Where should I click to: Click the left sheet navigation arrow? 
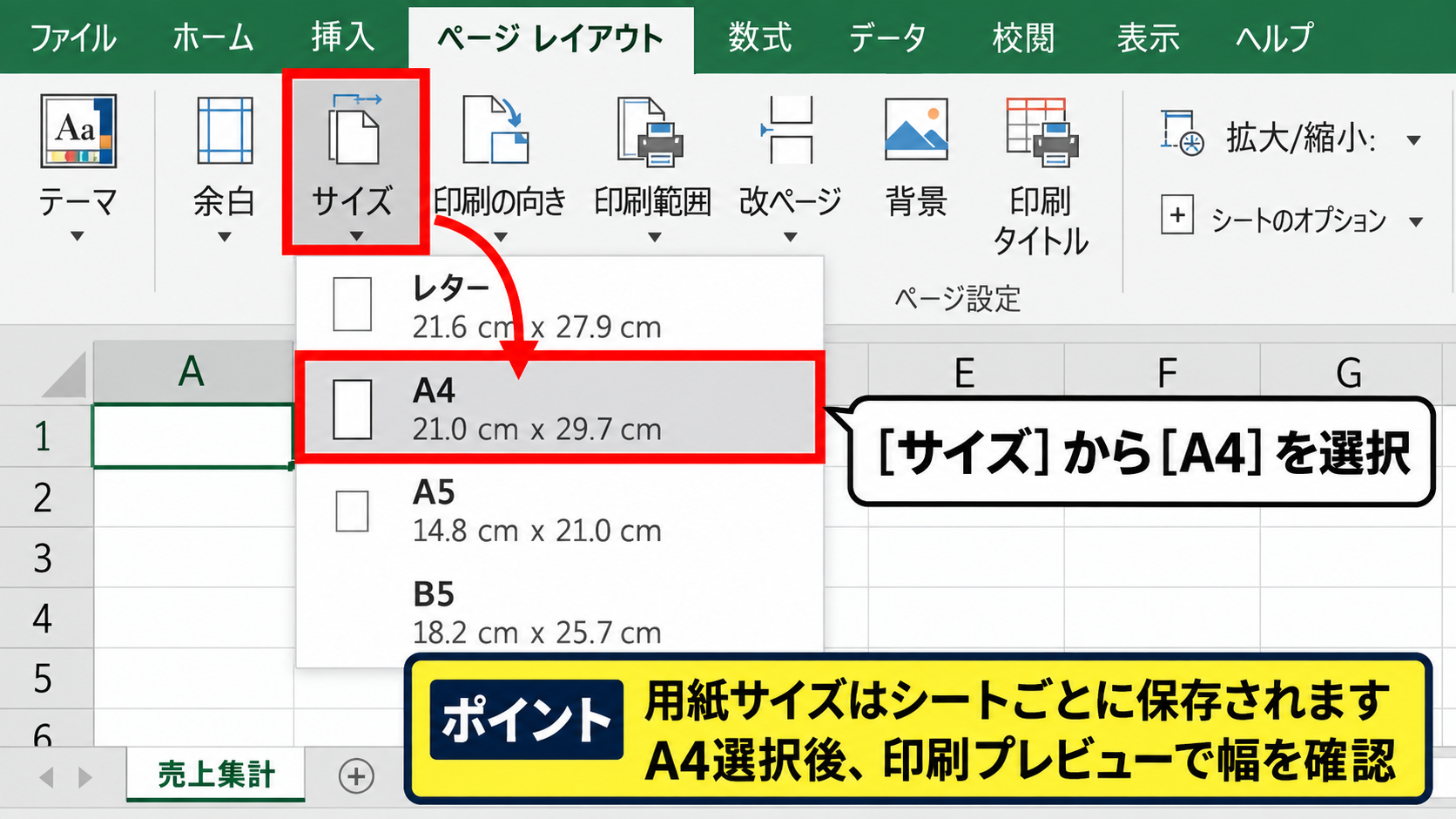point(47,777)
